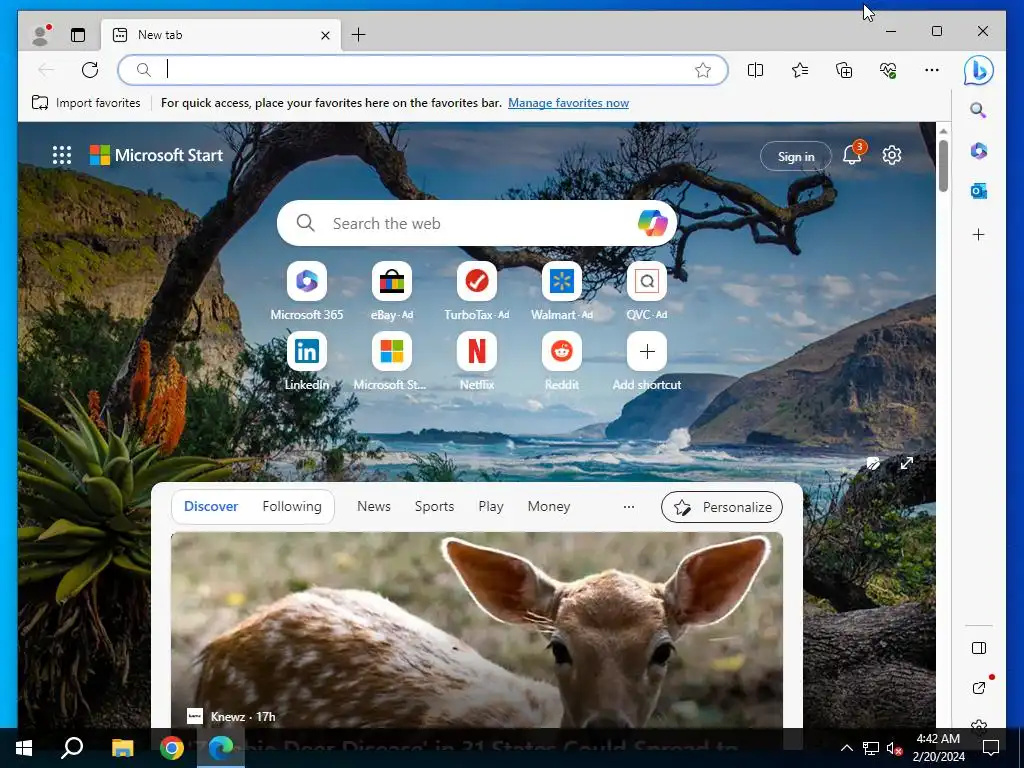Viewport: 1024px width, 768px height.
Task: Switch to the Following tab
Action: (292, 506)
